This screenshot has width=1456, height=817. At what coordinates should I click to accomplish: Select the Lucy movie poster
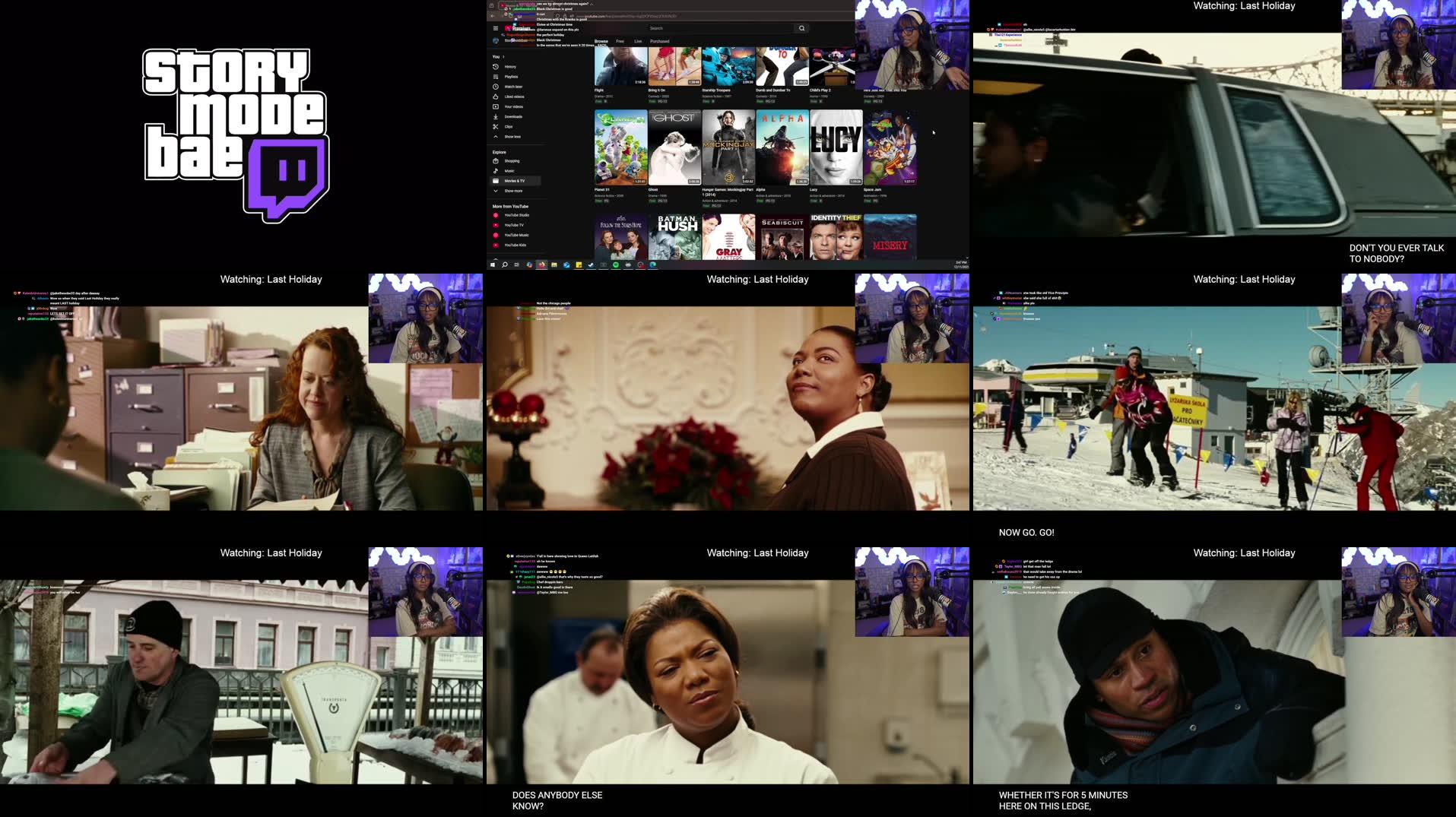click(x=836, y=147)
